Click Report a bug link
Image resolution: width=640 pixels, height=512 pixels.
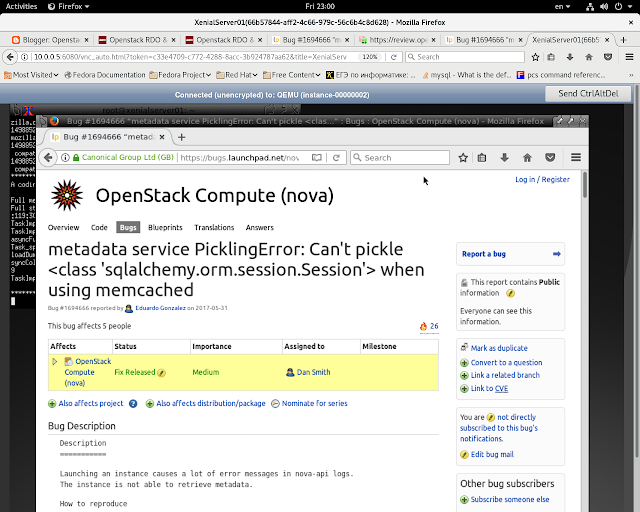(484, 254)
